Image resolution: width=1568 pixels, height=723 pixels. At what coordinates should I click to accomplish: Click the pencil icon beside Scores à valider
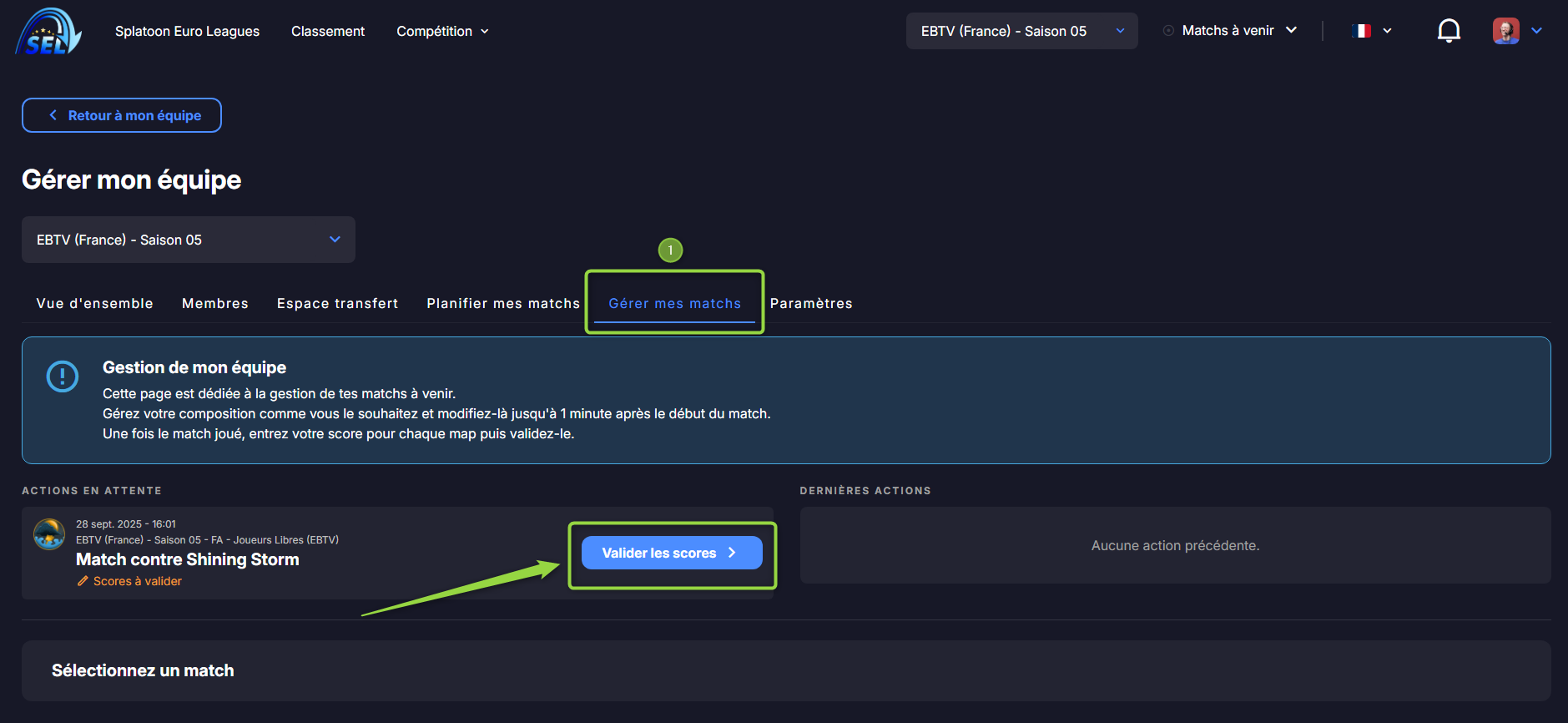coord(83,581)
